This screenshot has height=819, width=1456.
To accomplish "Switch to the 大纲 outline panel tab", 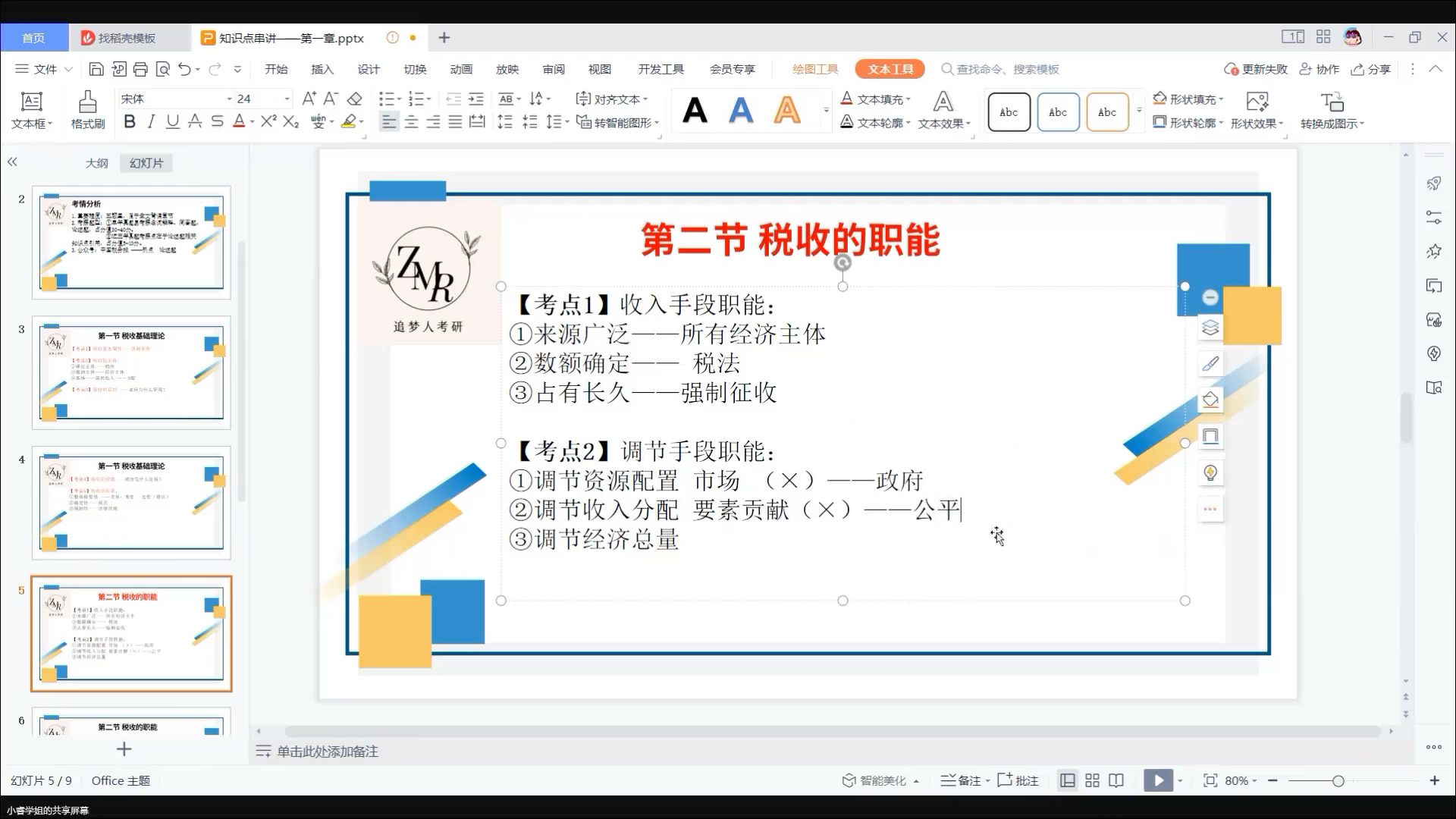I will [97, 162].
